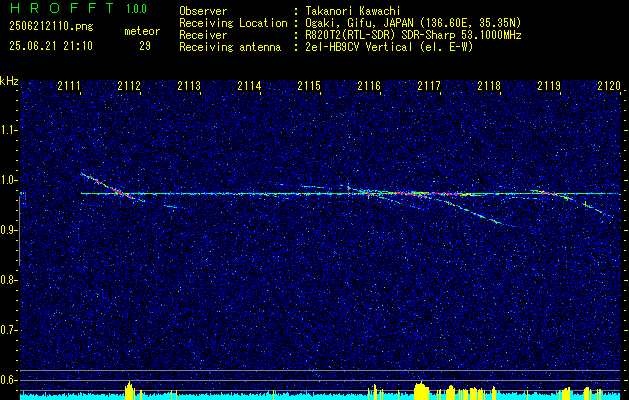This screenshot has width=629, height=400.
Task: Click time marker 2114
Action: [249, 86]
